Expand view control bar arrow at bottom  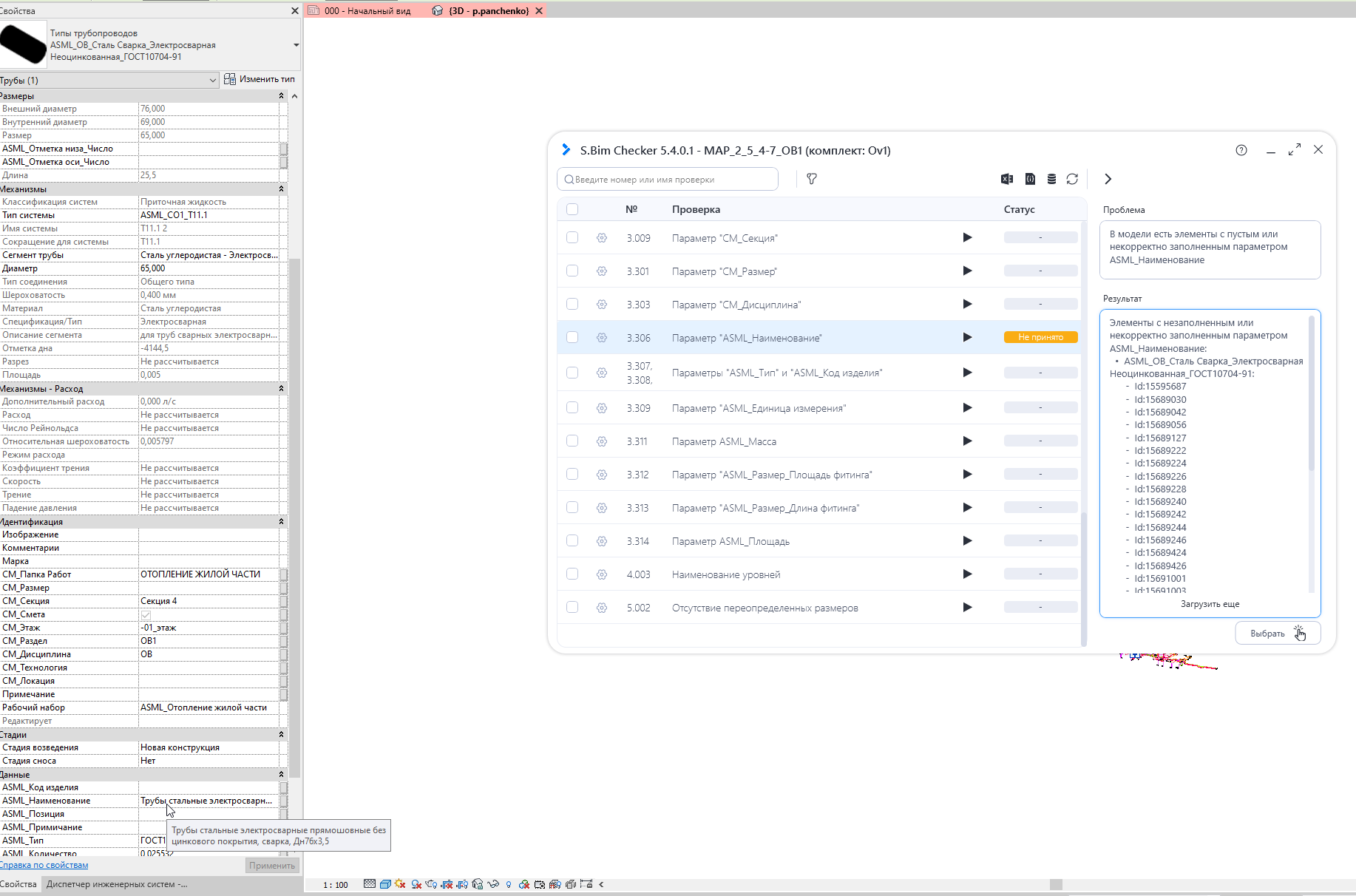click(601, 884)
